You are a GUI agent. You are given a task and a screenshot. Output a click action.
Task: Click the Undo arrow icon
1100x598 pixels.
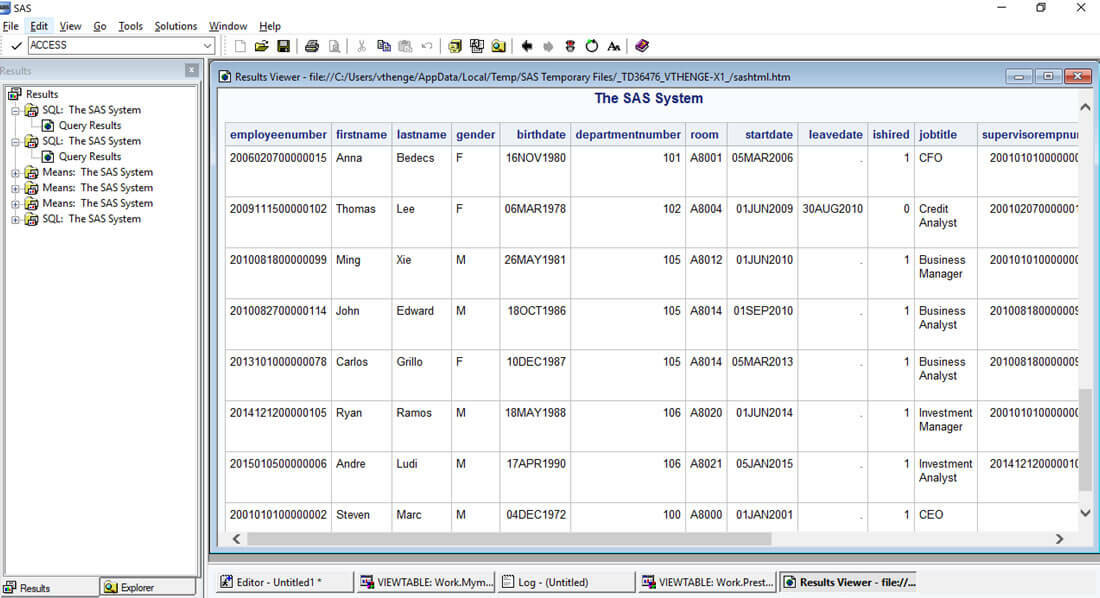point(427,46)
